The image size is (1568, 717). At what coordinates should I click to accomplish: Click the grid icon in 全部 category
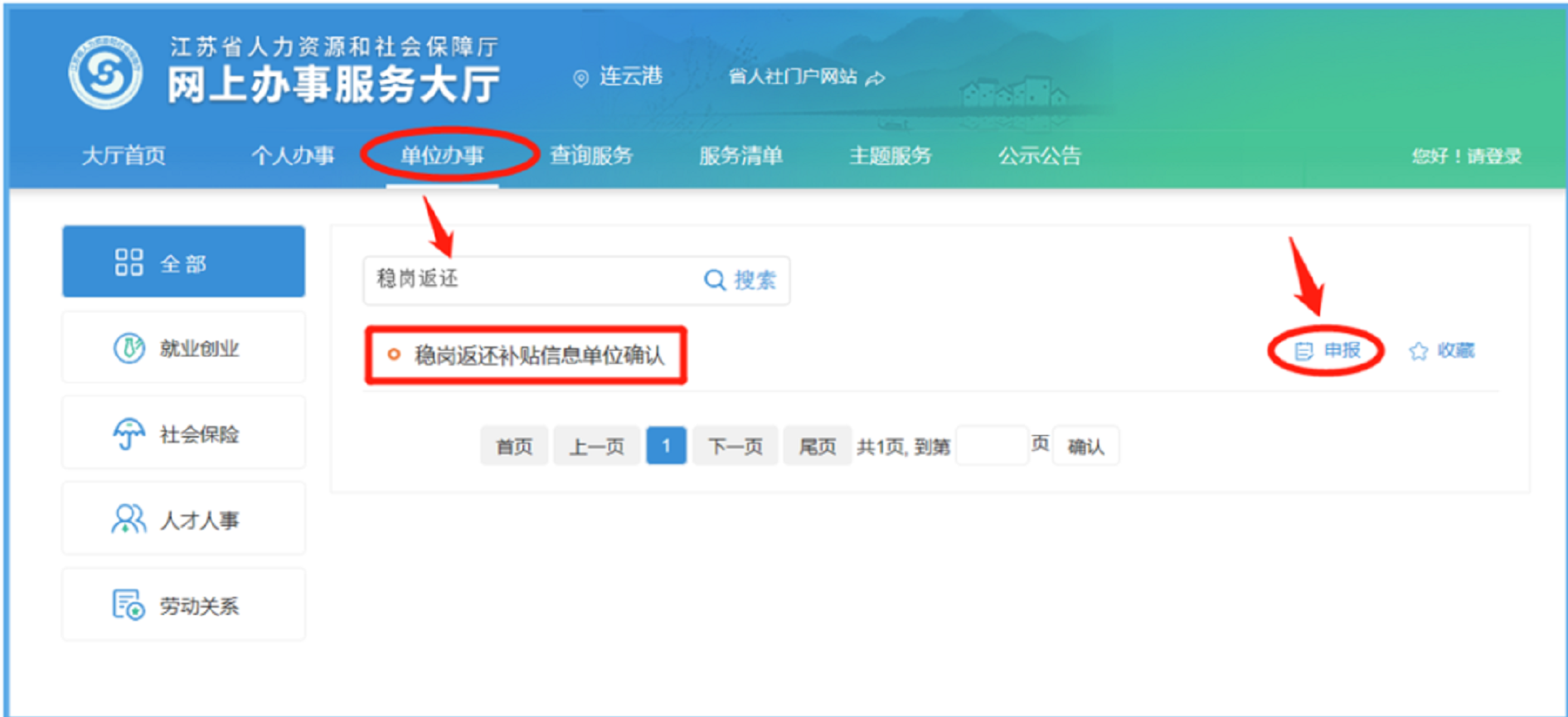click(129, 262)
